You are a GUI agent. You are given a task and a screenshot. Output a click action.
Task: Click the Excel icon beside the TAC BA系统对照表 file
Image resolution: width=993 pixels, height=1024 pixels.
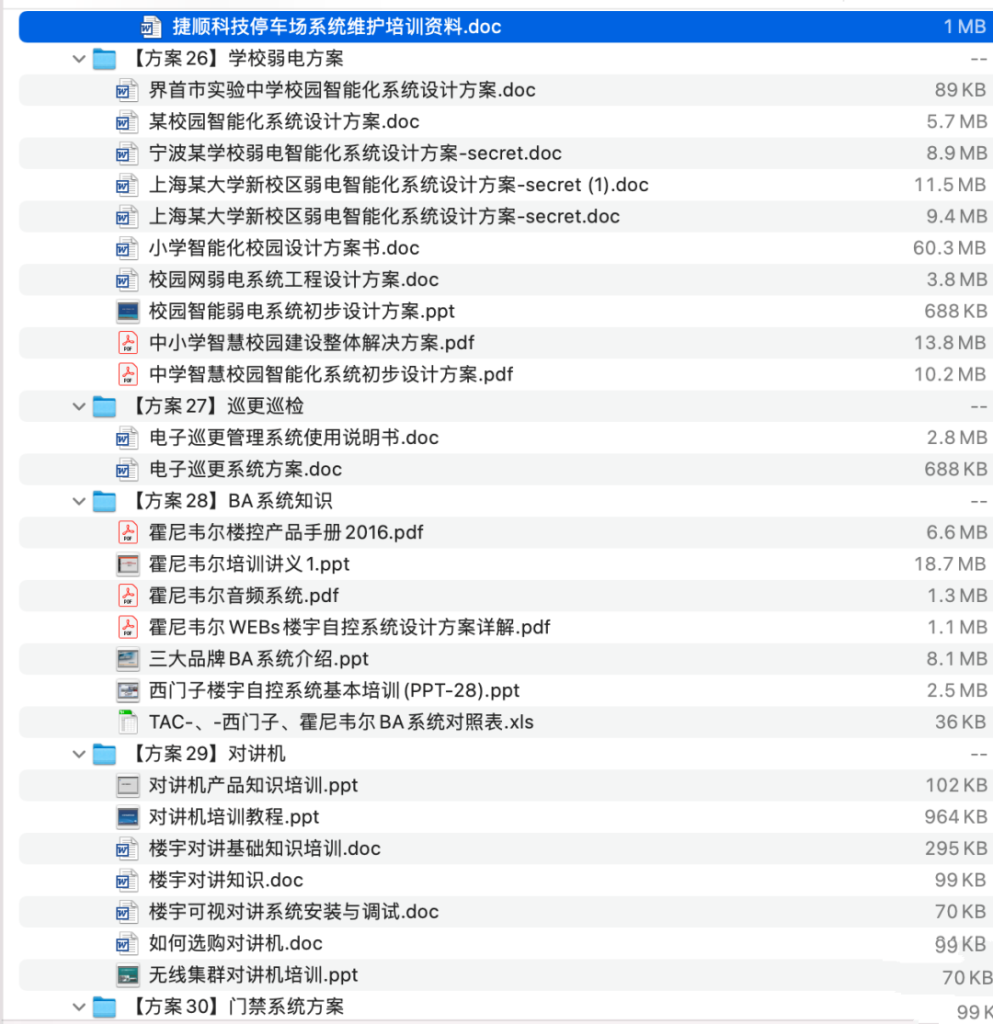click(127, 722)
